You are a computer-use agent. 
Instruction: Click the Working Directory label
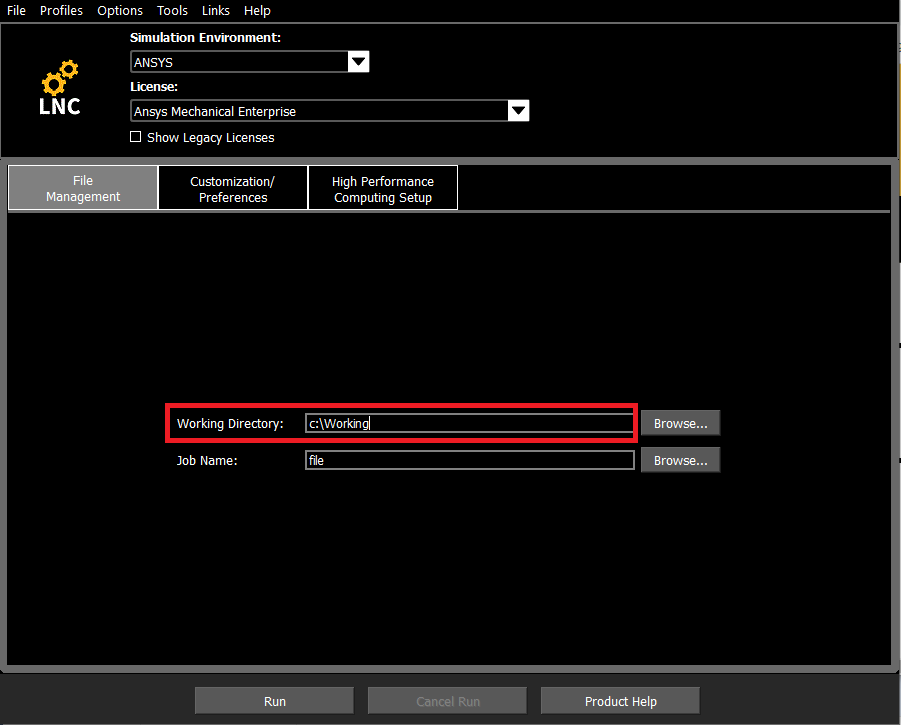(230, 424)
